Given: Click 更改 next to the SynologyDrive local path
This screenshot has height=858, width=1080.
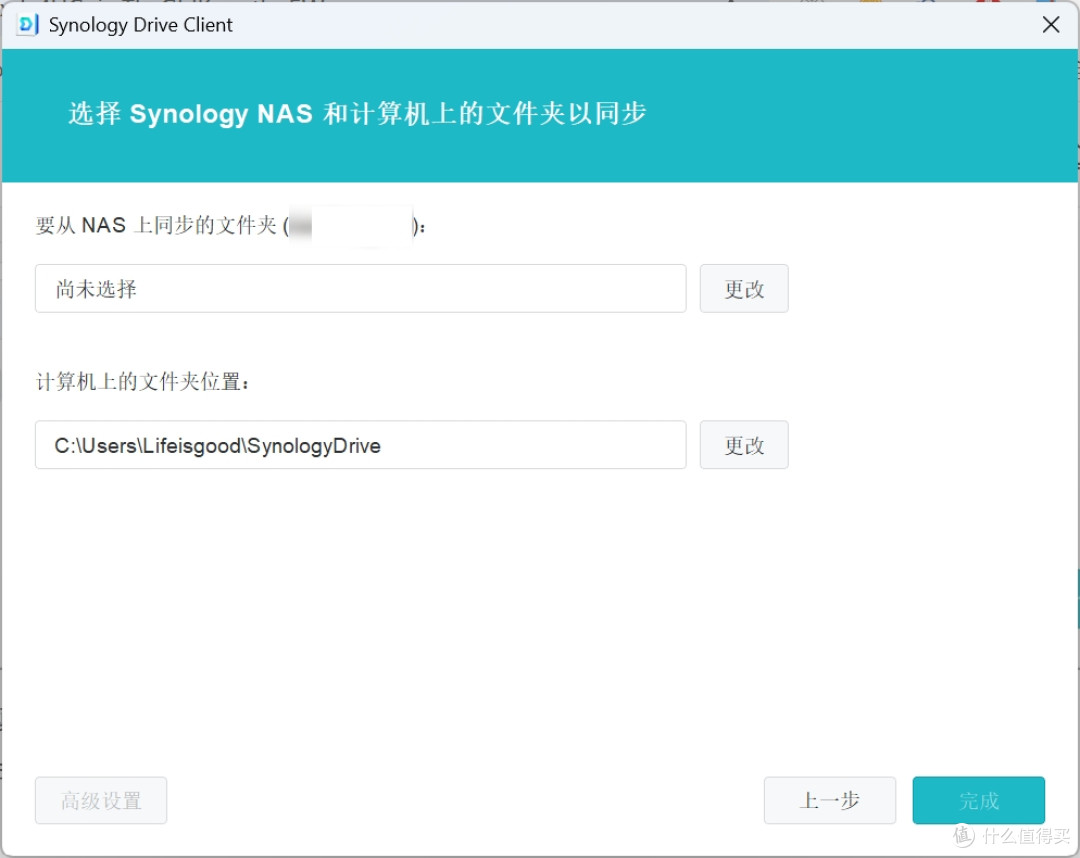Looking at the screenshot, I should click(744, 445).
